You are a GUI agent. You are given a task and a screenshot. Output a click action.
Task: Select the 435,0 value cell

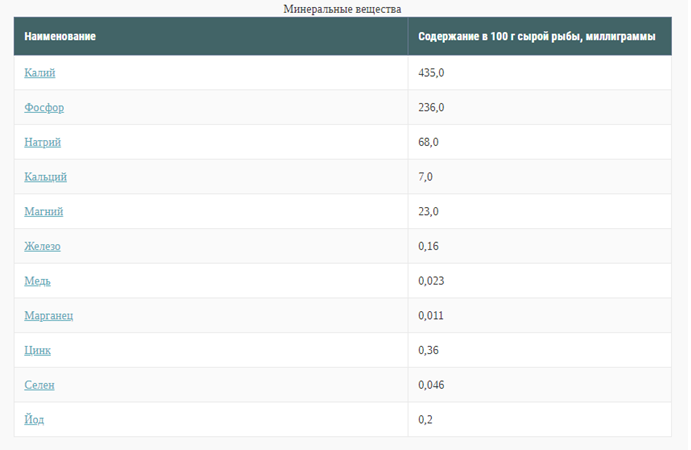pos(540,73)
